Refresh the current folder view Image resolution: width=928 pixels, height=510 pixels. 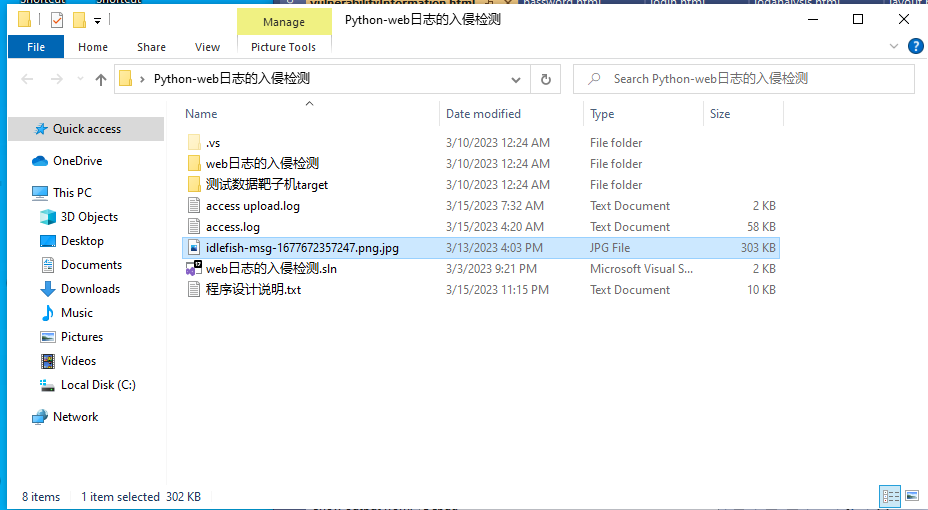(x=546, y=79)
